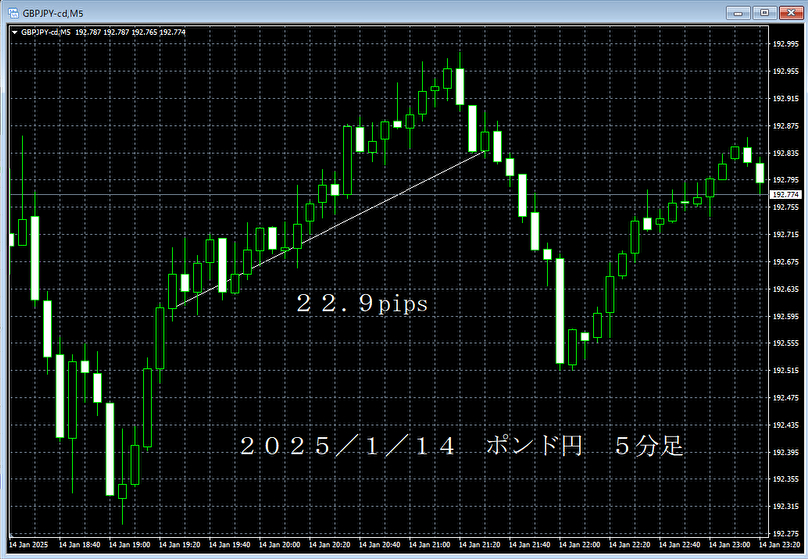Click time axis label 14 Jan 19:40

pyautogui.click(x=229, y=545)
